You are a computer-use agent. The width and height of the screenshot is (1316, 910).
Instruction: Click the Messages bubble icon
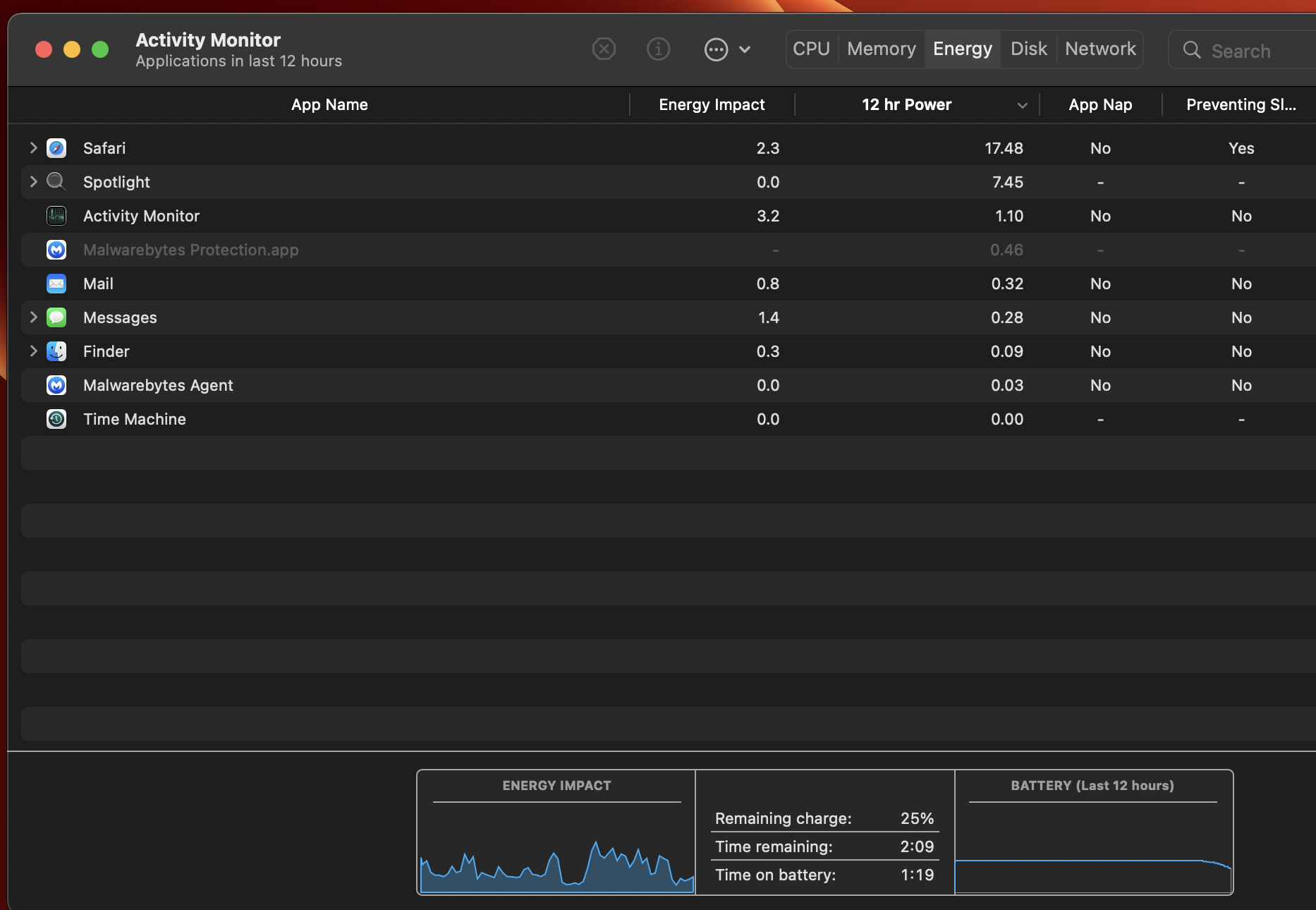[x=56, y=317]
